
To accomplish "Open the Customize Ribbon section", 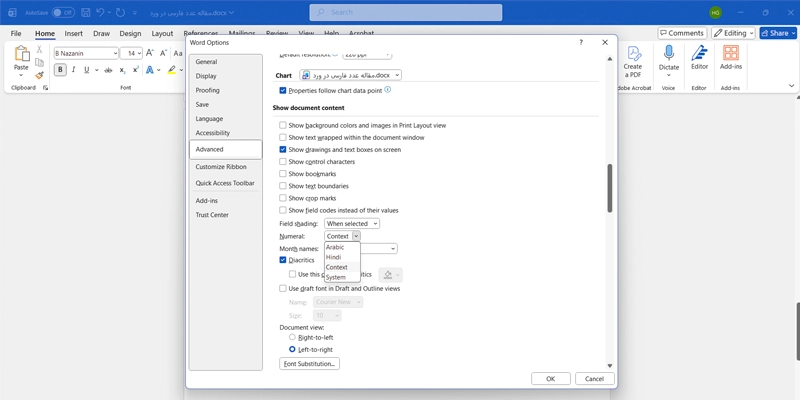I will pyautogui.click(x=221, y=167).
